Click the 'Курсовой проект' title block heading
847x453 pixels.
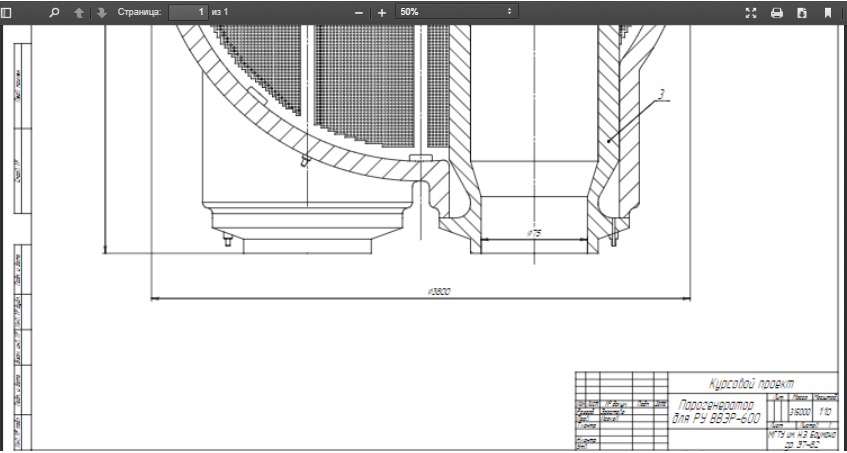pos(750,383)
